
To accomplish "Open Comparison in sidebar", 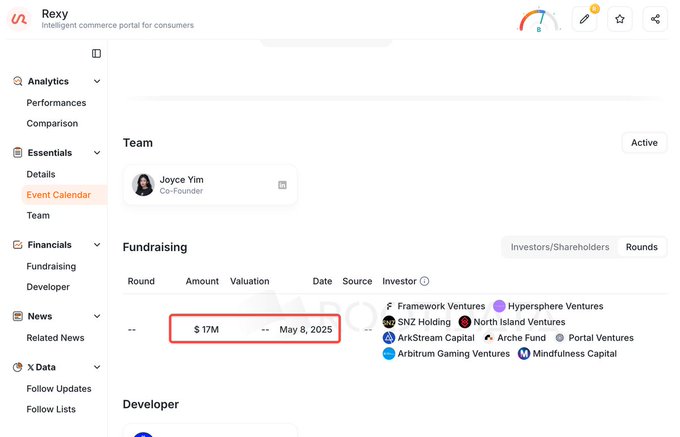I will (x=52, y=124).
